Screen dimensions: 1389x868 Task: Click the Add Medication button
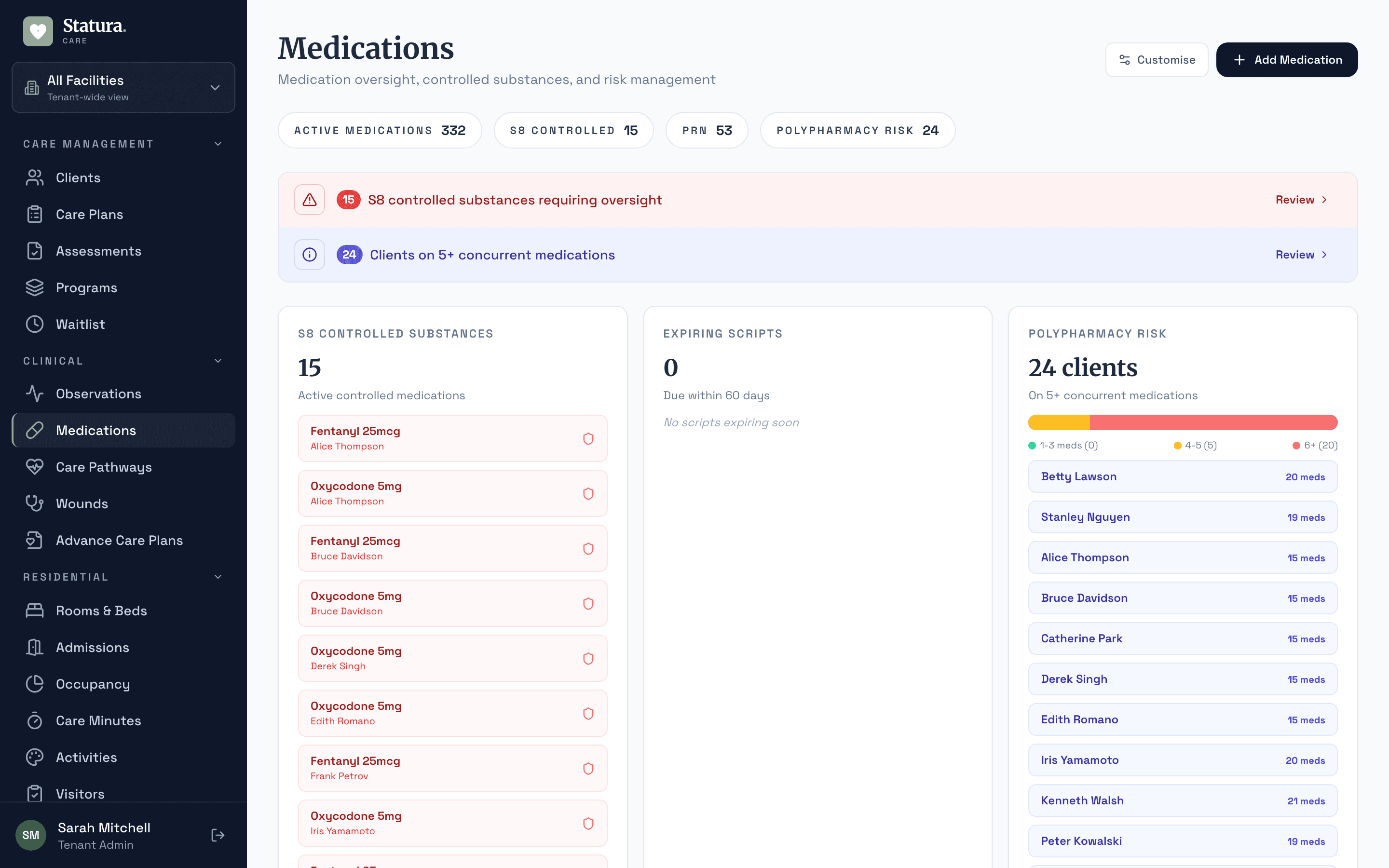click(1287, 60)
